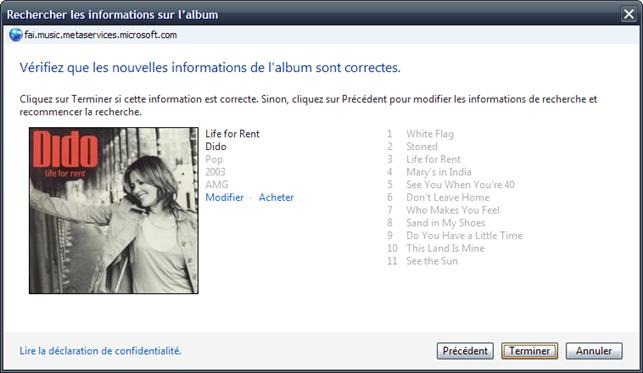This screenshot has height=373, width=643.
Task: Click Sand in My Shoes track
Action: point(445,223)
